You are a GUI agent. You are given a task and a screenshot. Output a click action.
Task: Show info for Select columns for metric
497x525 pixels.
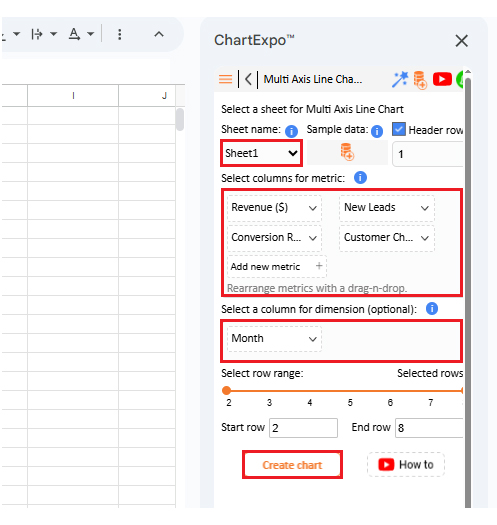pos(360,177)
